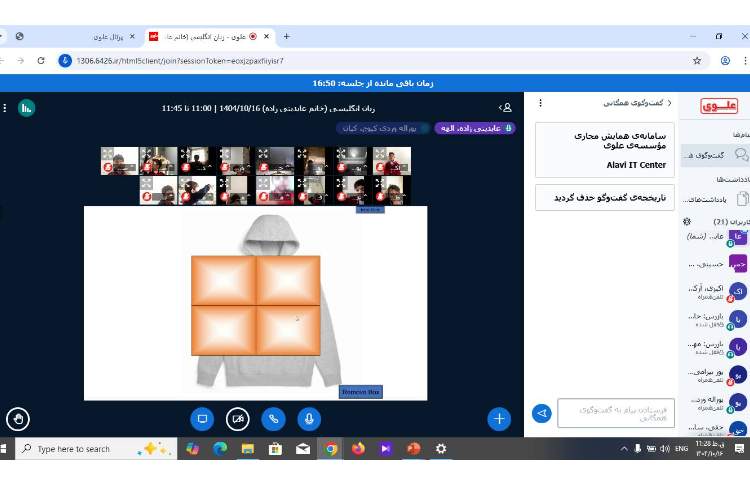Open Windows Settings from taskbar
The height and width of the screenshot is (480, 750).
[441, 449]
